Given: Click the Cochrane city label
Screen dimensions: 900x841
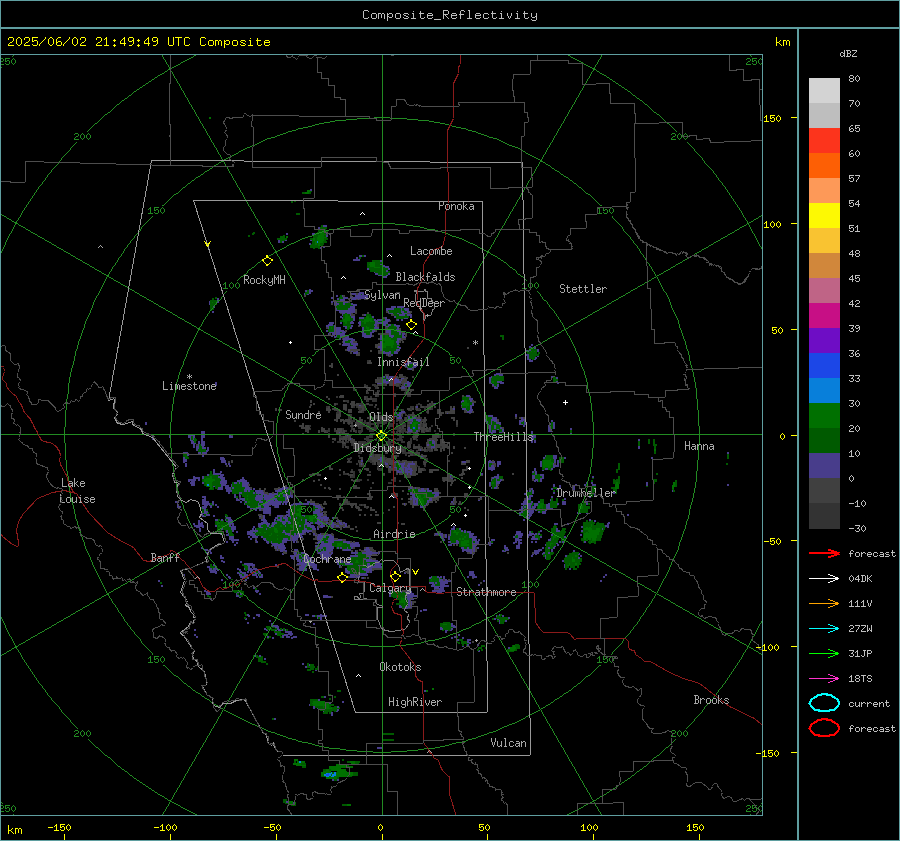Looking at the screenshot, I should coord(327,559).
